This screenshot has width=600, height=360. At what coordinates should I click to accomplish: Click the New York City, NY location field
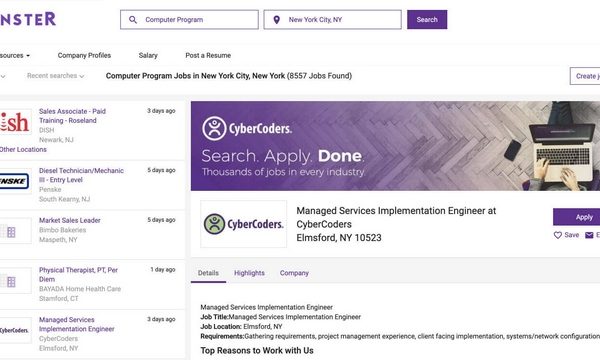tap(333, 20)
